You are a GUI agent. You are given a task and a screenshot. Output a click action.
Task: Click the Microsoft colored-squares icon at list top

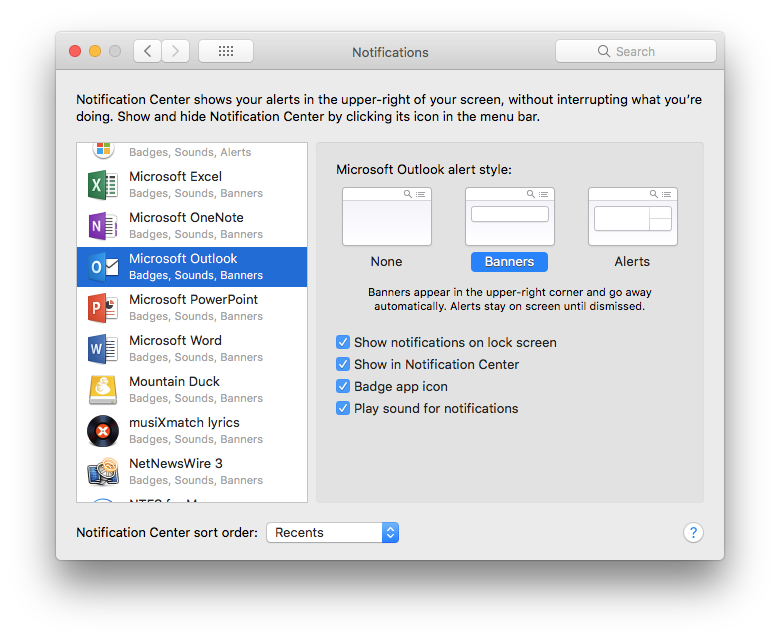click(103, 149)
